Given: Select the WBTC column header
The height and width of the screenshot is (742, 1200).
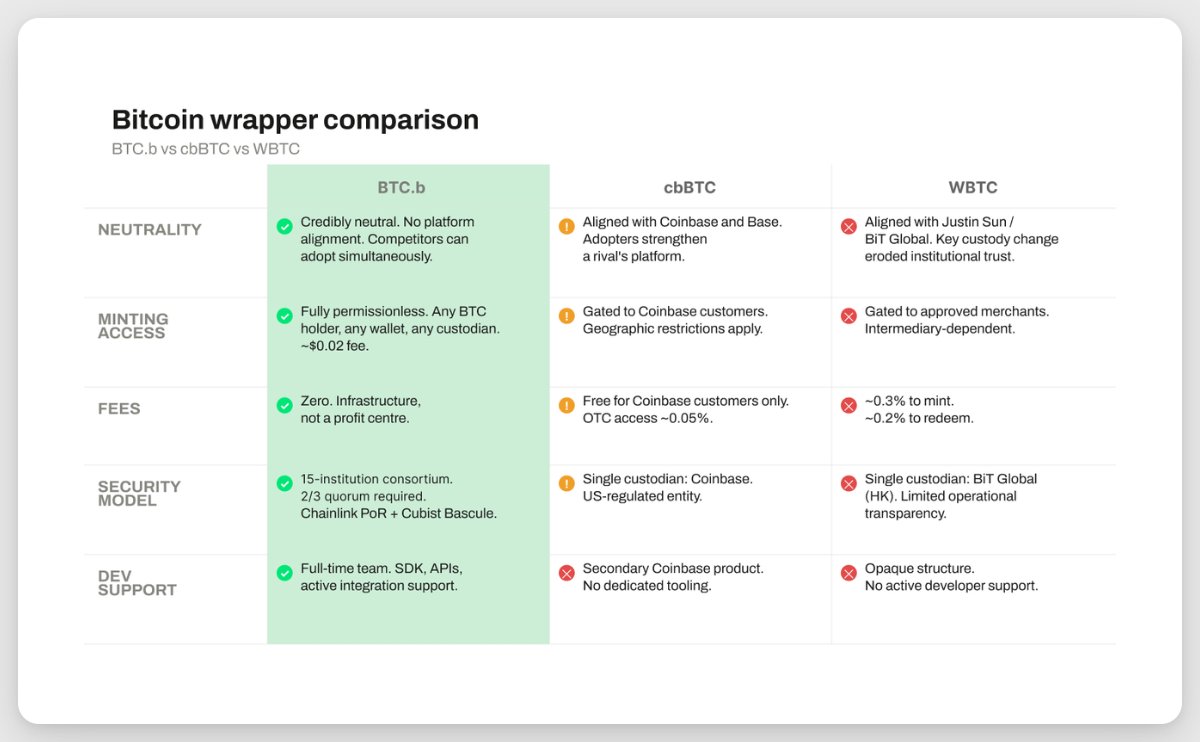Looking at the screenshot, I should point(973,187).
